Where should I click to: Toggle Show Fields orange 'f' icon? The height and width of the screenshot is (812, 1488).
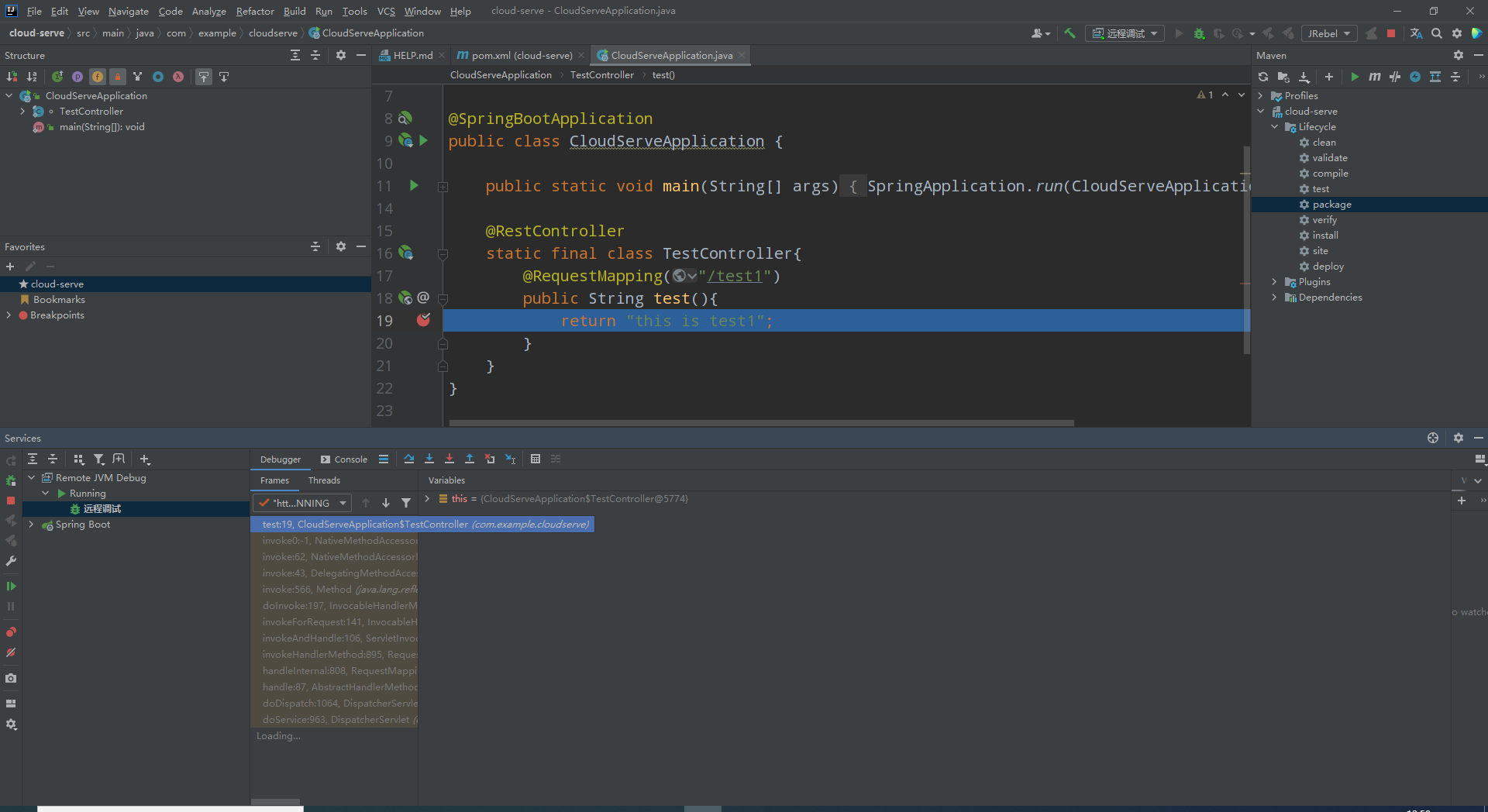[x=98, y=77]
